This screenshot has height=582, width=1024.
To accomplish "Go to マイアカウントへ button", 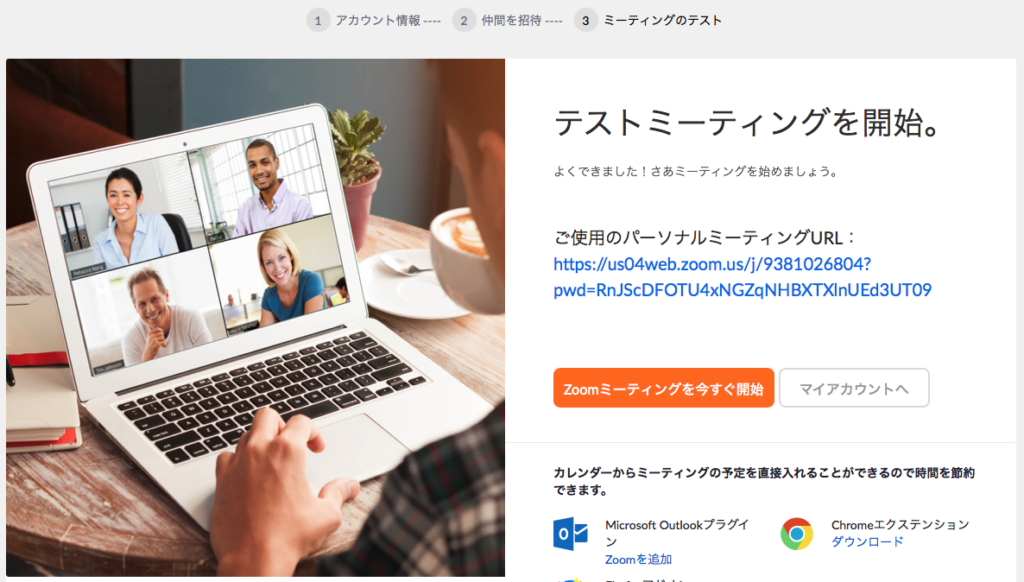I will click(x=854, y=388).
